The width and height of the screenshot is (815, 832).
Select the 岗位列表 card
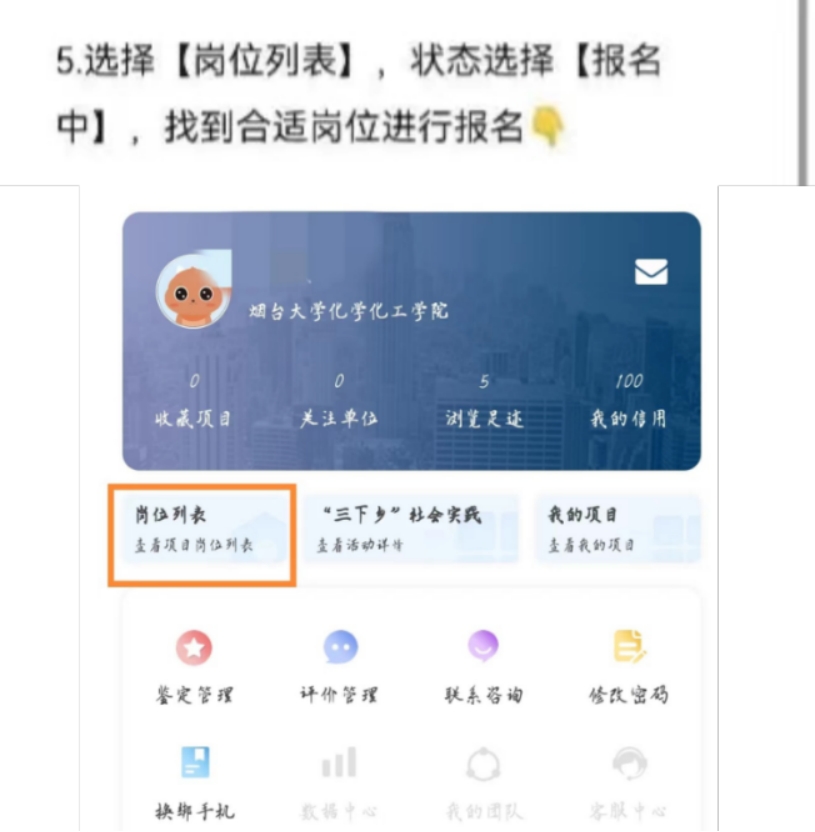[x=205, y=529]
